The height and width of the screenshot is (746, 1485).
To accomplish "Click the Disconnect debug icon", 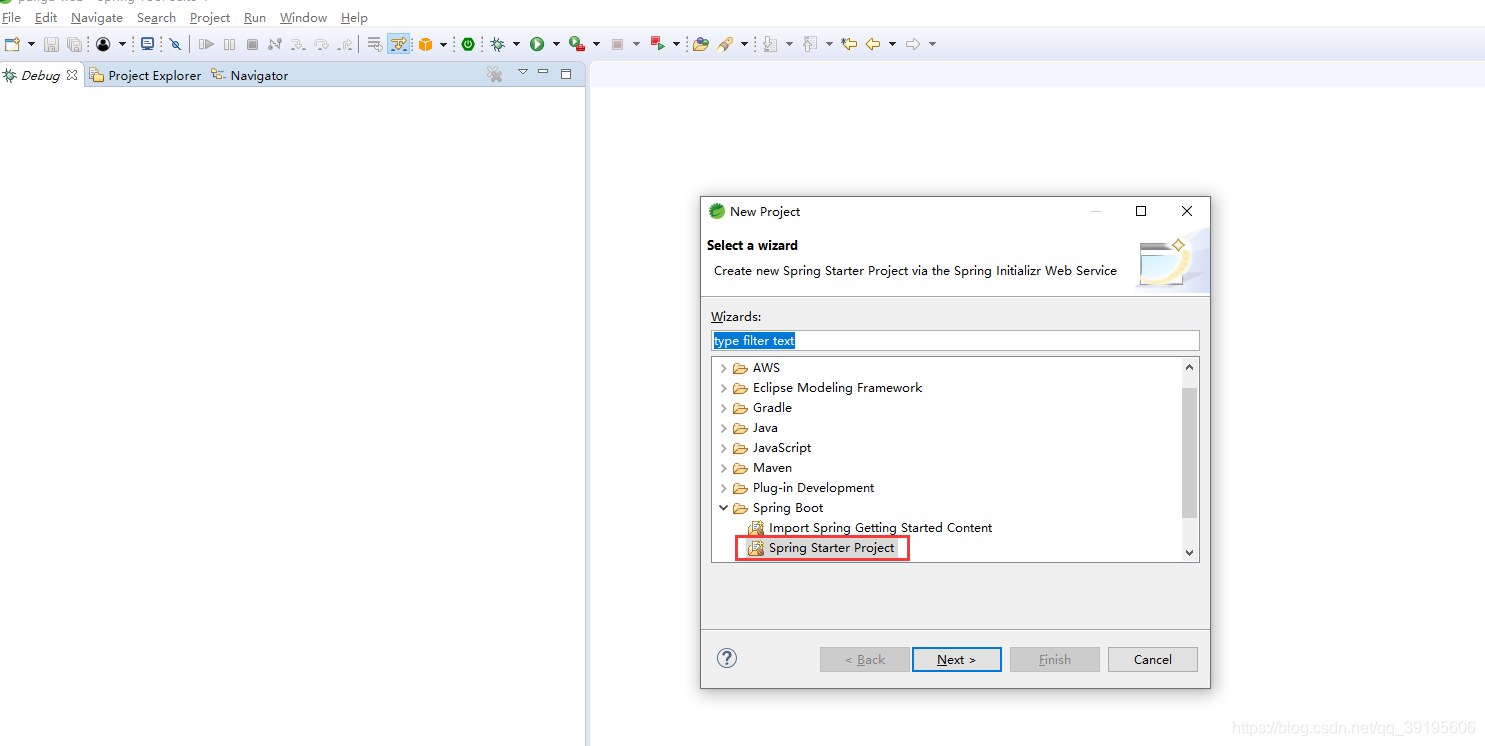I will (x=275, y=44).
